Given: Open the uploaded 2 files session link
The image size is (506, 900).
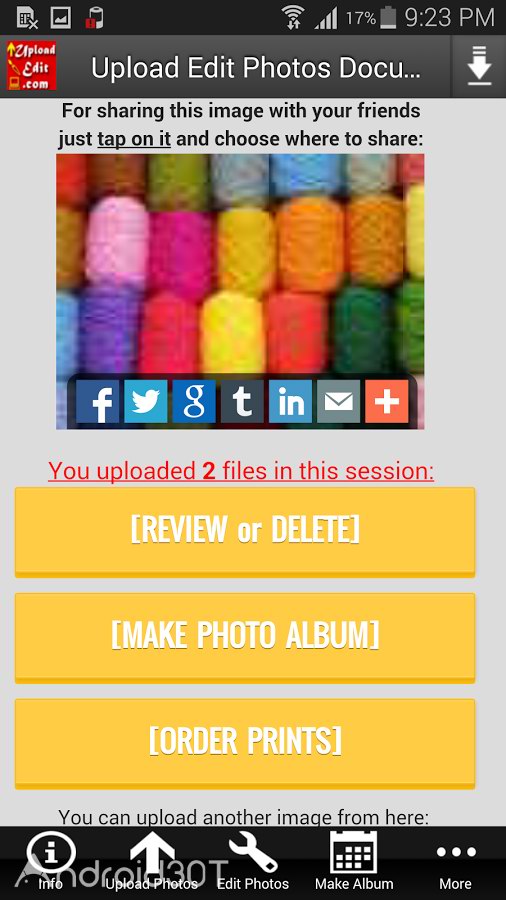Looking at the screenshot, I should pos(241,471).
